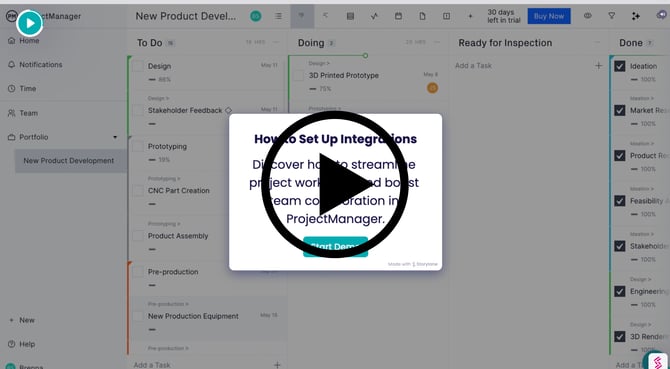Screen dimensions: 670x369
Task: Click the square view icon right of Files
Action: (x=447, y=16)
